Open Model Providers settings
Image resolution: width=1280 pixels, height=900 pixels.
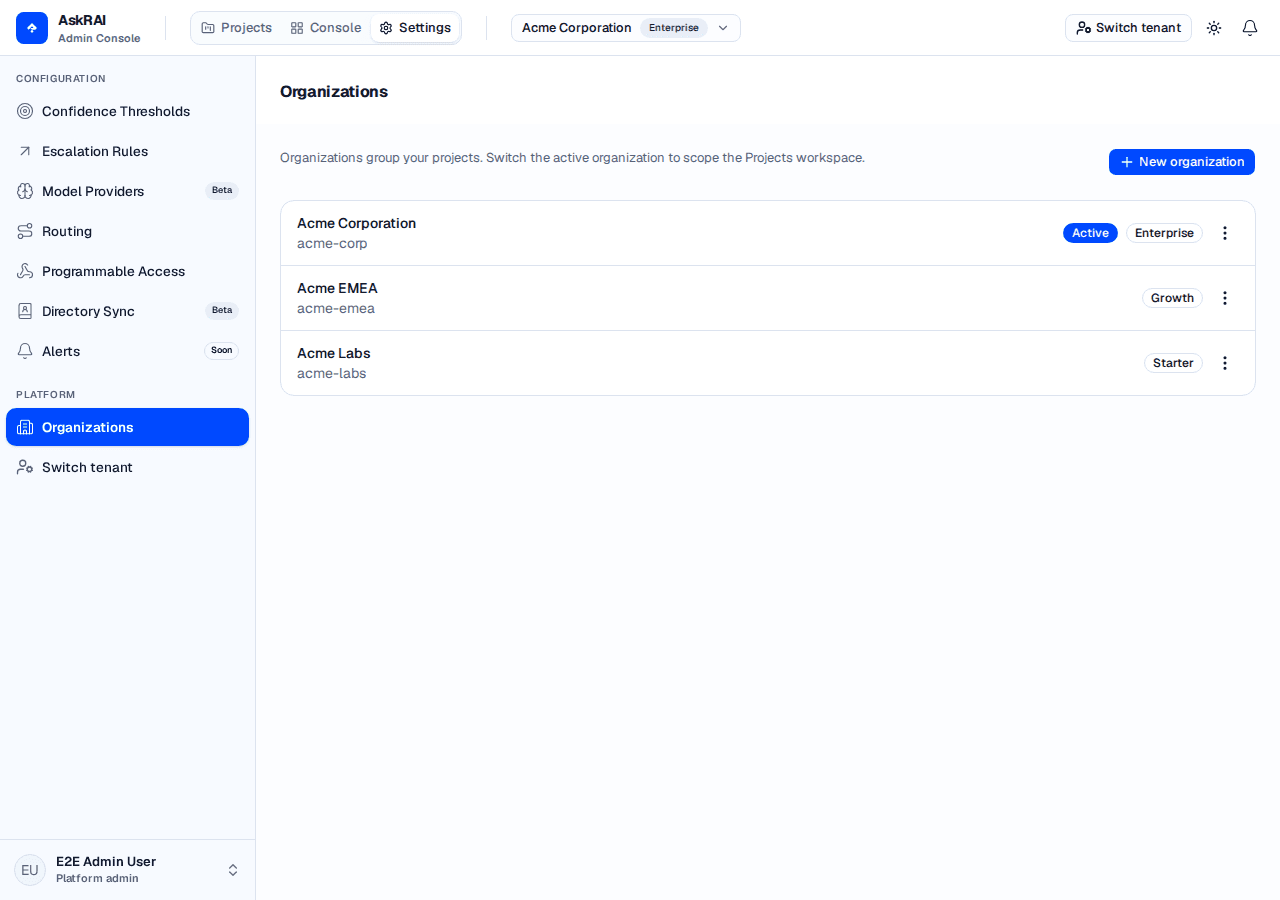tap(127, 191)
